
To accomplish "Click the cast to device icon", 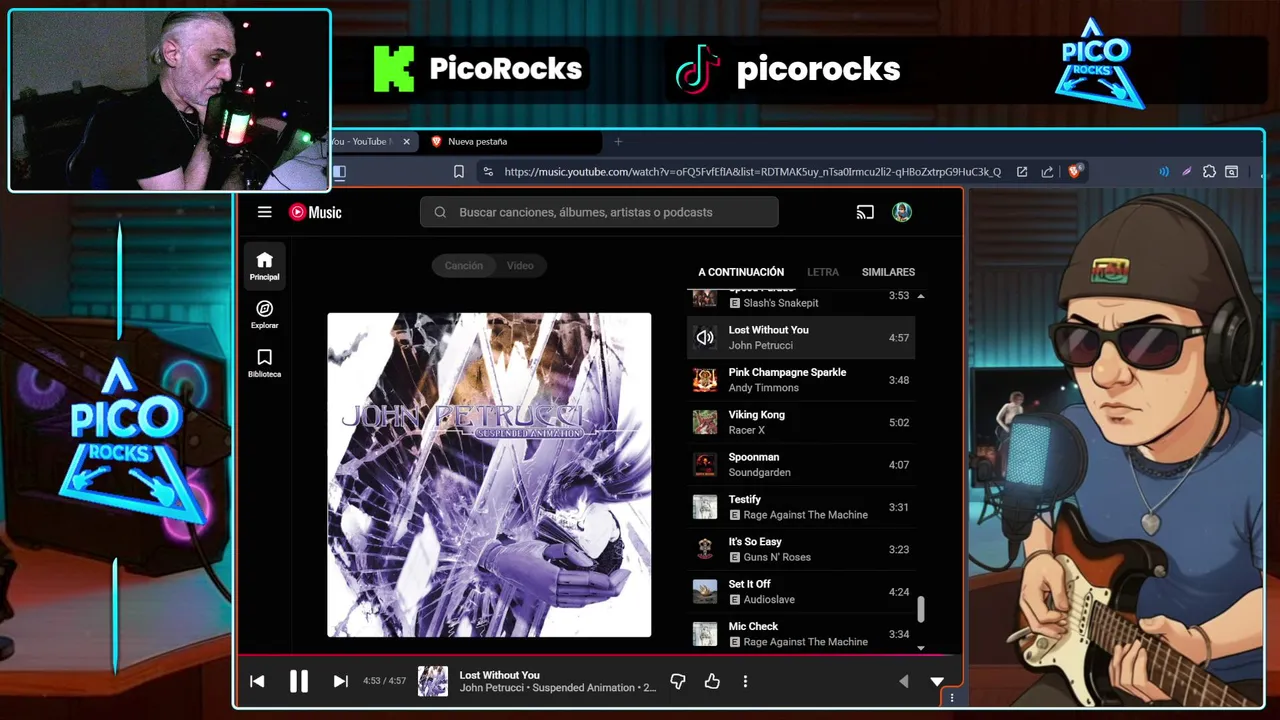I will (x=865, y=212).
